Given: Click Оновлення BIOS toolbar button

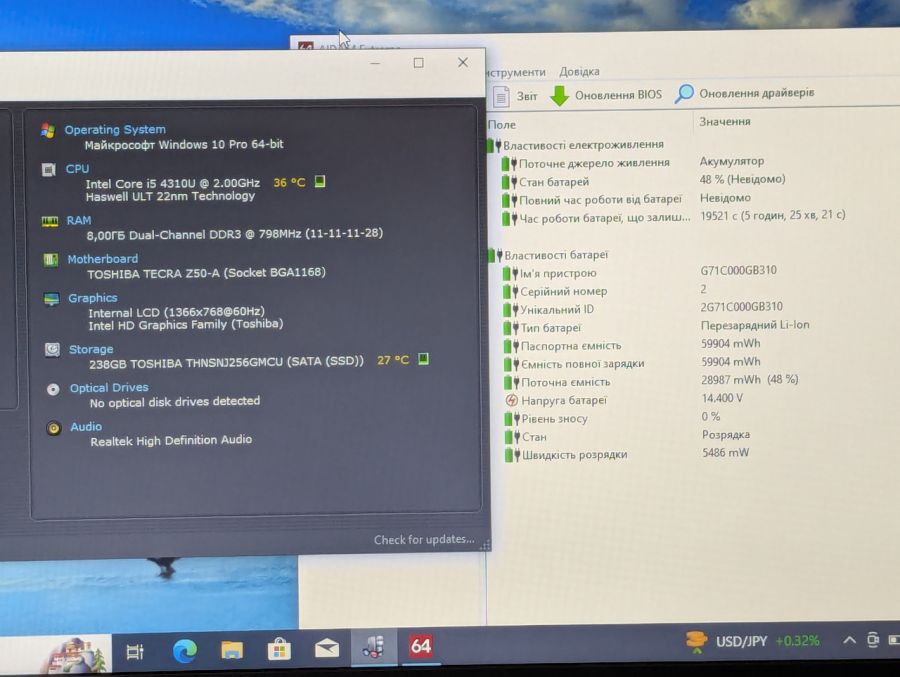Looking at the screenshot, I should pos(606,95).
